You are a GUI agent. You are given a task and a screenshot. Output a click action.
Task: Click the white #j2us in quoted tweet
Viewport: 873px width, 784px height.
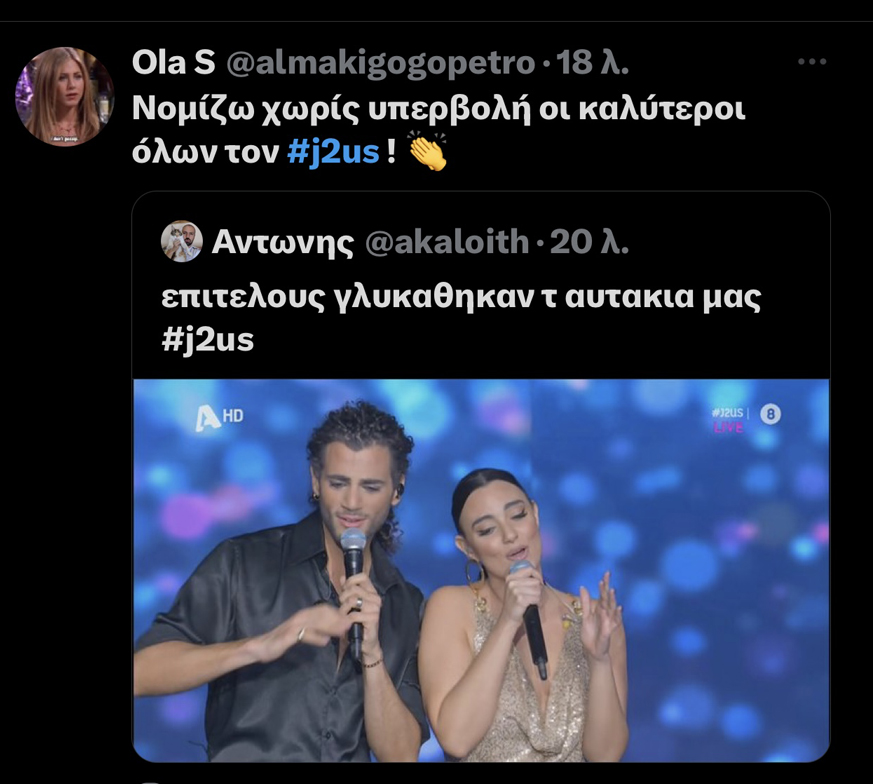[x=208, y=339]
